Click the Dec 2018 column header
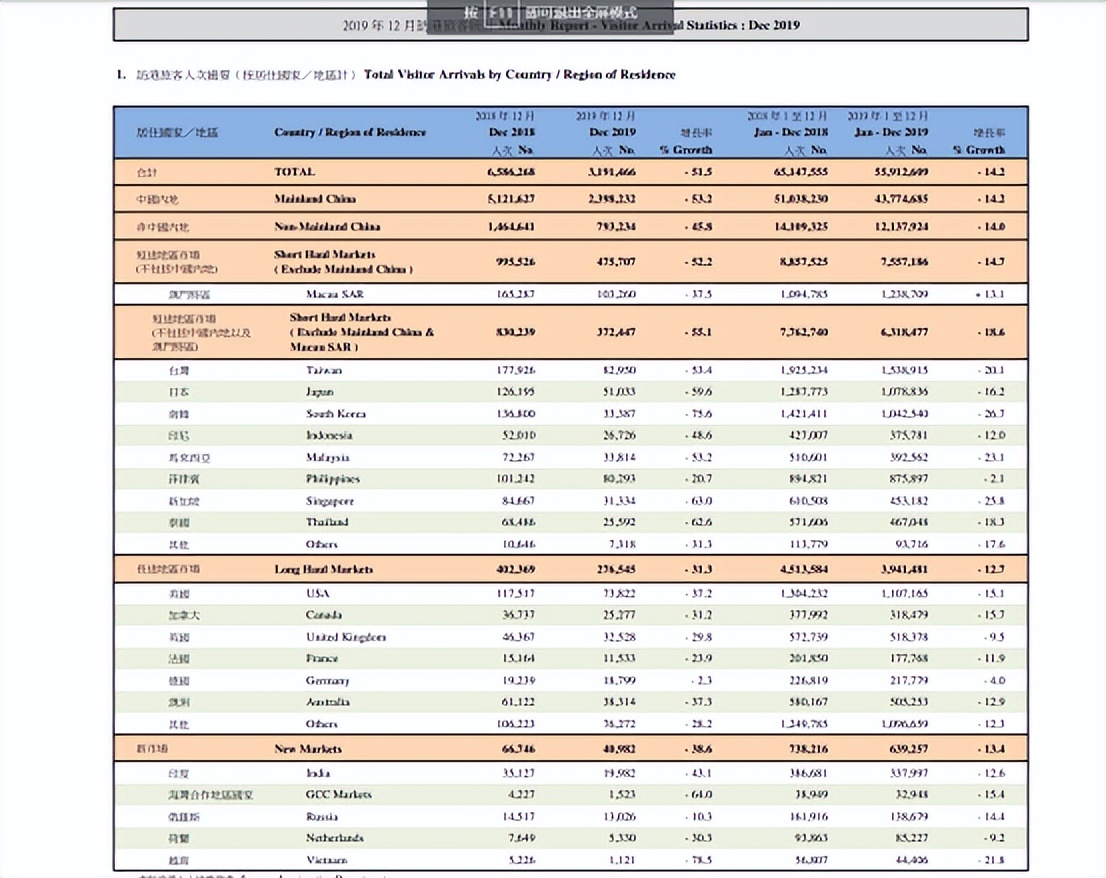 (x=511, y=132)
